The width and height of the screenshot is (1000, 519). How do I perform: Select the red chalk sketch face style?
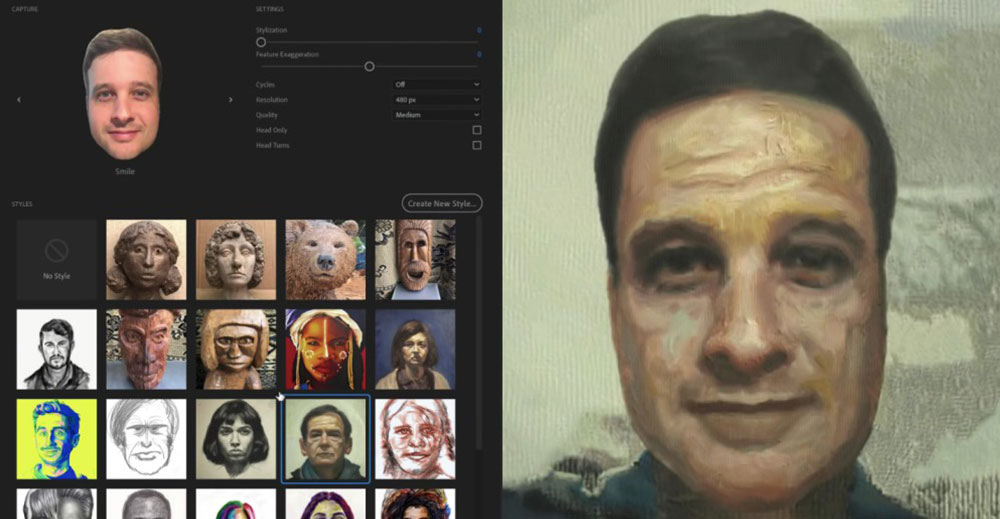[x=415, y=439]
